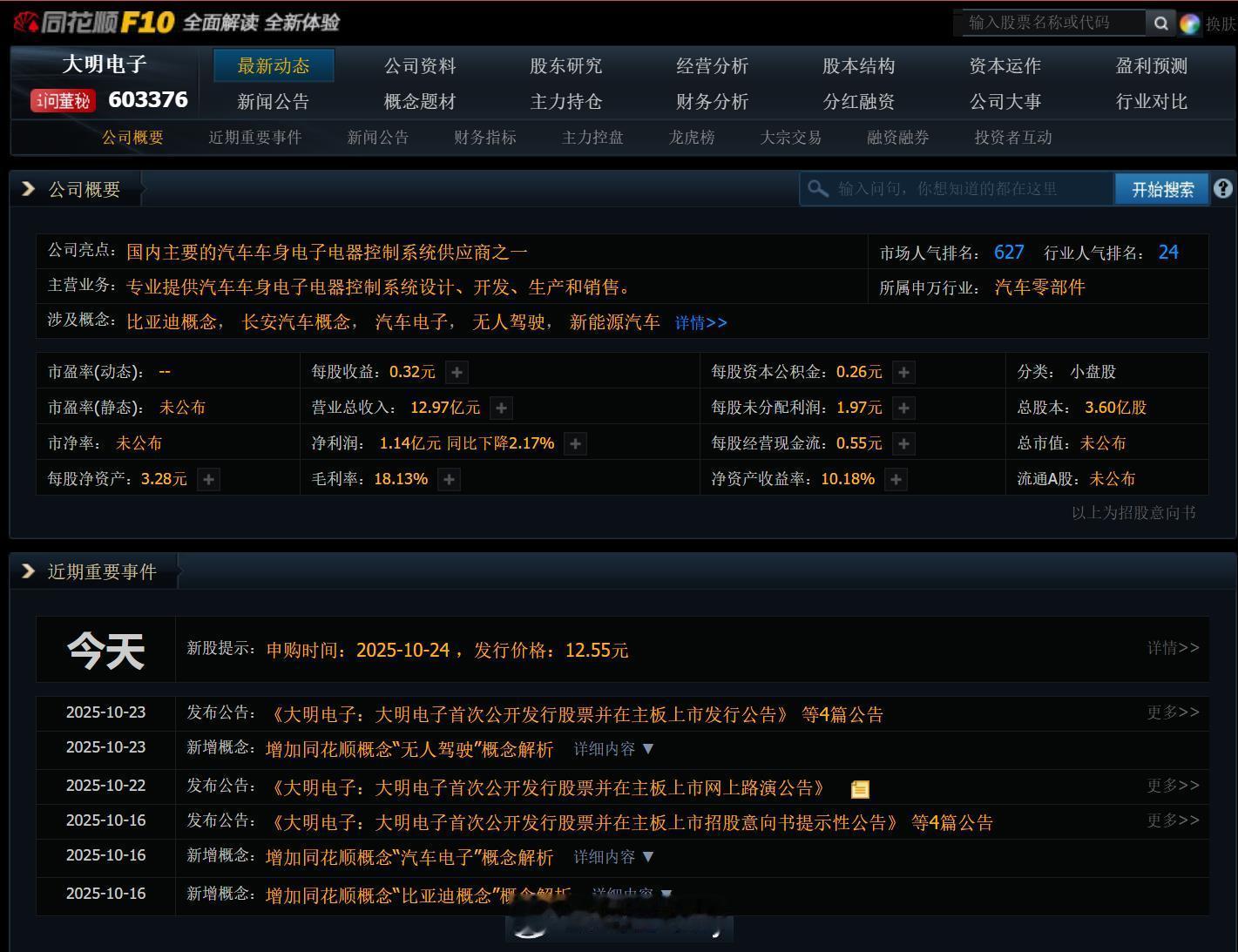Open the skin color wheel icon

1189,24
